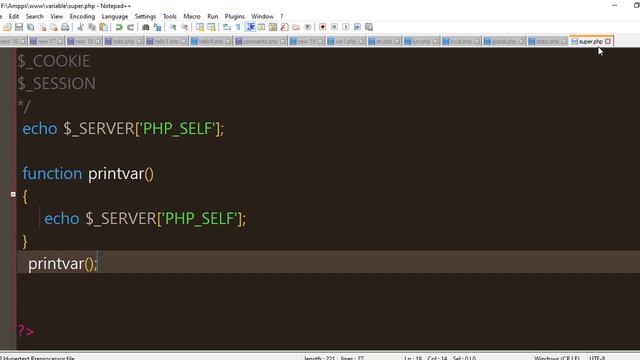Click the Save All toolbar icon
Viewport: 640px width, 360px height.
click(31, 27)
